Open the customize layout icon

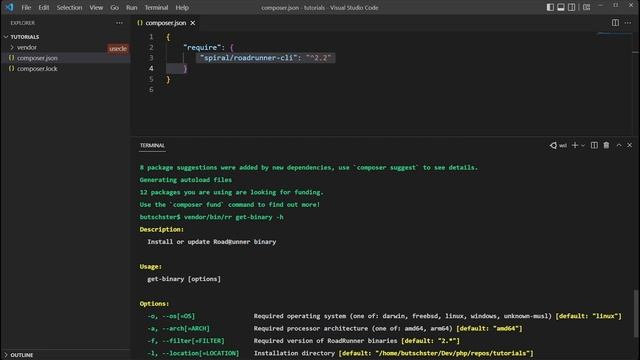point(587,7)
